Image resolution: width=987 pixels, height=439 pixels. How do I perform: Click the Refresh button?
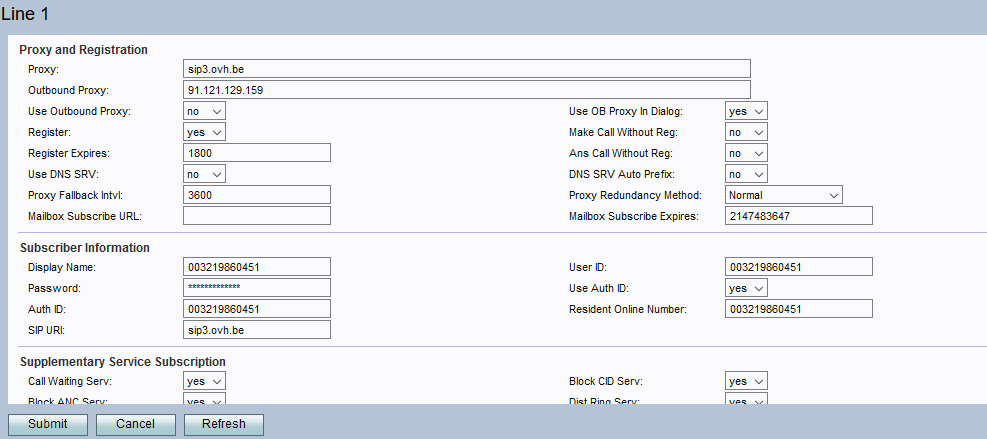223,424
